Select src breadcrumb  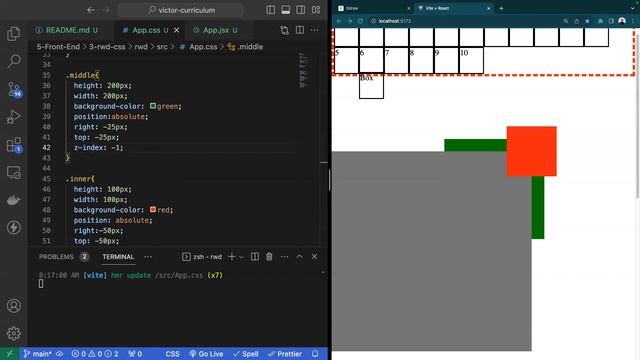click(162, 47)
